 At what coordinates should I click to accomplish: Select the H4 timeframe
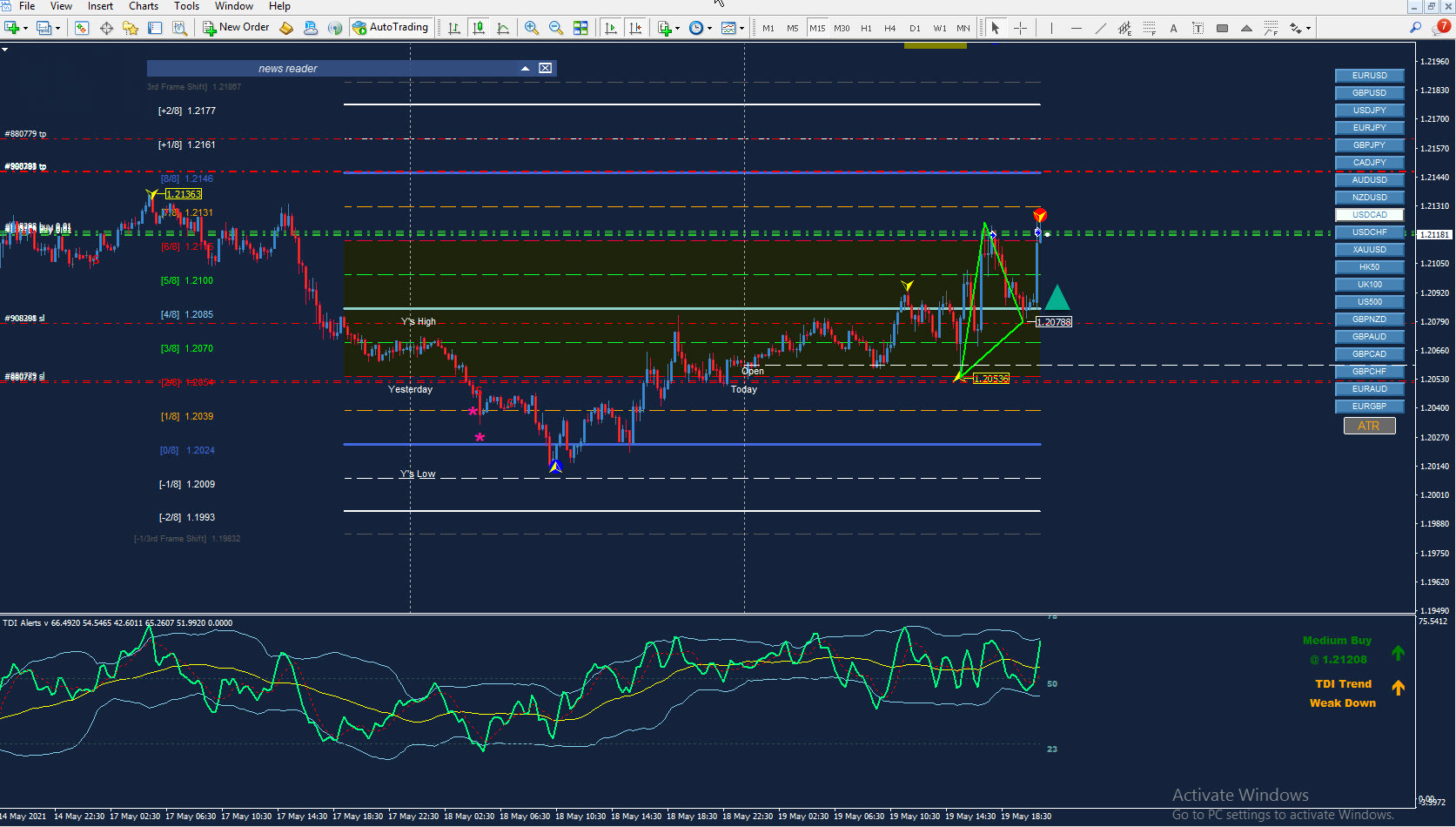point(889,28)
